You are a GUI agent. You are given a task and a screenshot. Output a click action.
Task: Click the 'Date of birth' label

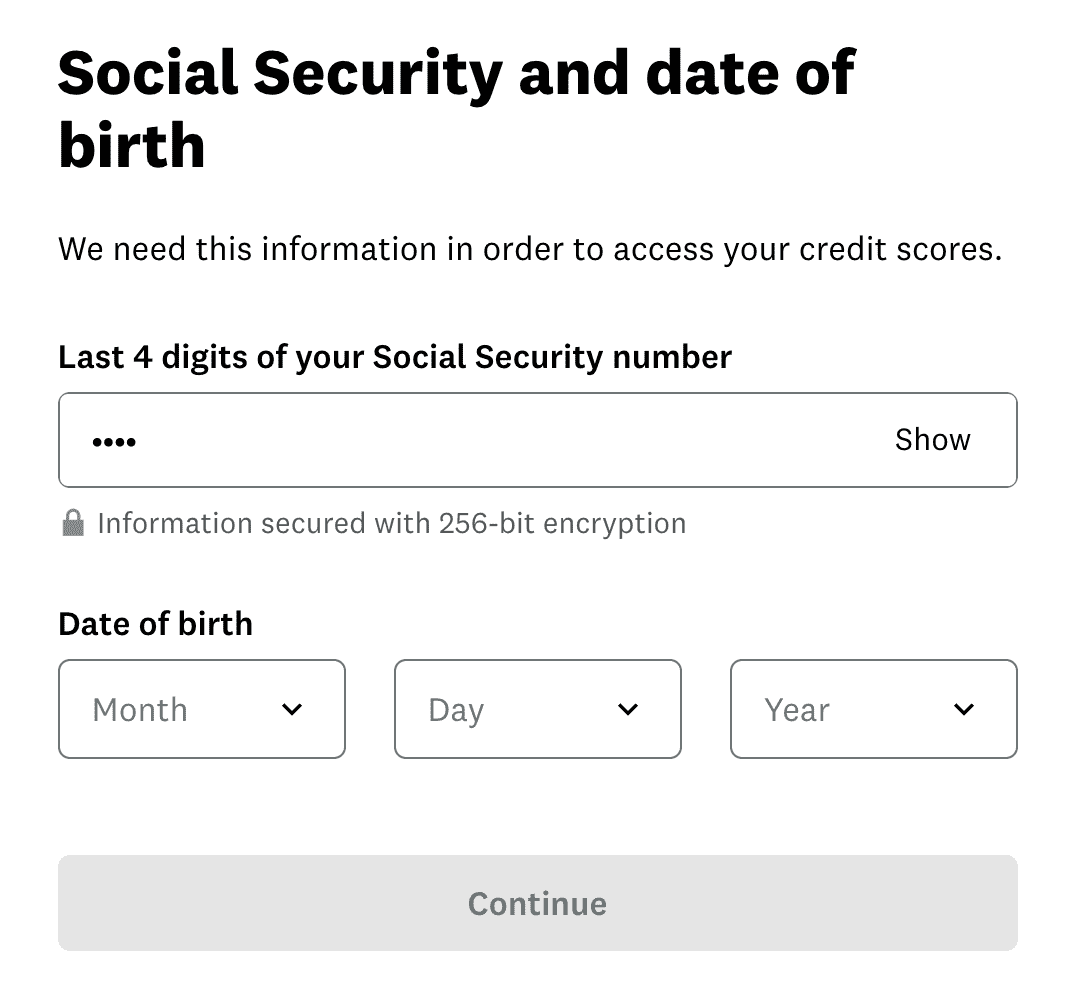156,624
